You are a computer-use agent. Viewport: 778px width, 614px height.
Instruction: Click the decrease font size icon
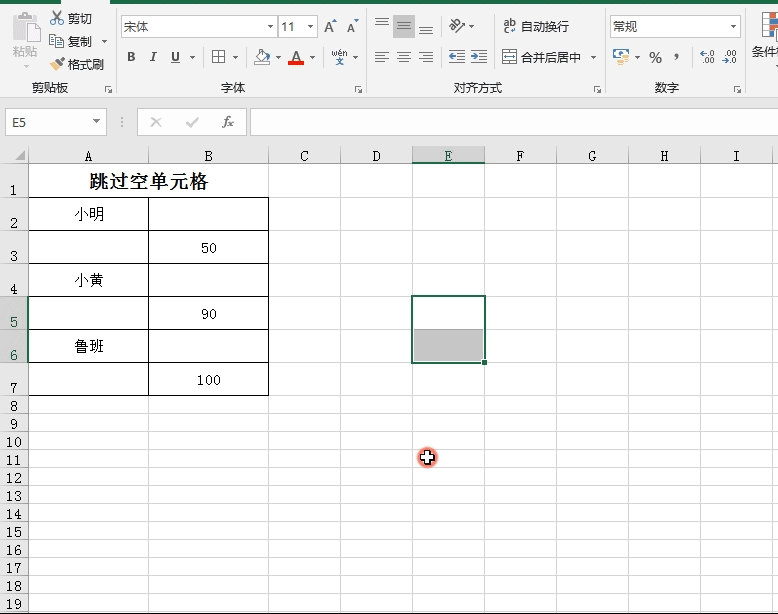coord(352,27)
